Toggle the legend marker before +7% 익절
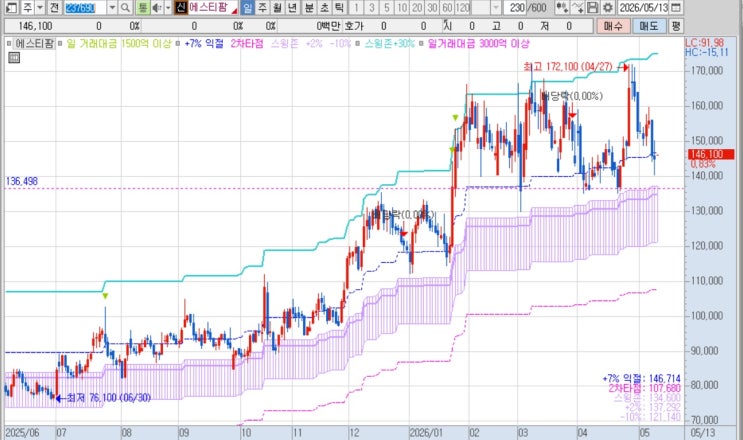743x440 pixels. click(x=178, y=44)
